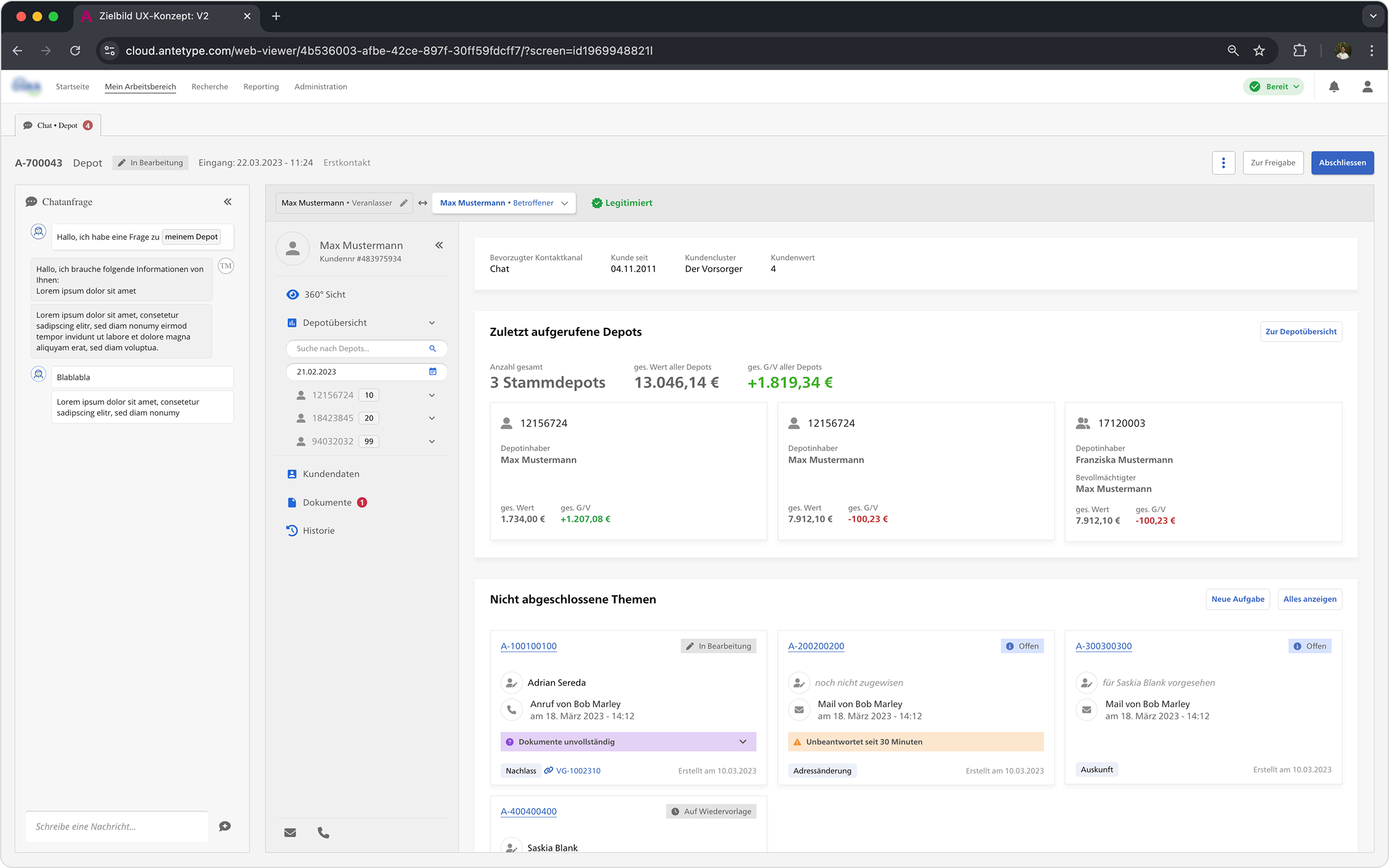Click the Suche nach Depots search field

coord(367,348)
